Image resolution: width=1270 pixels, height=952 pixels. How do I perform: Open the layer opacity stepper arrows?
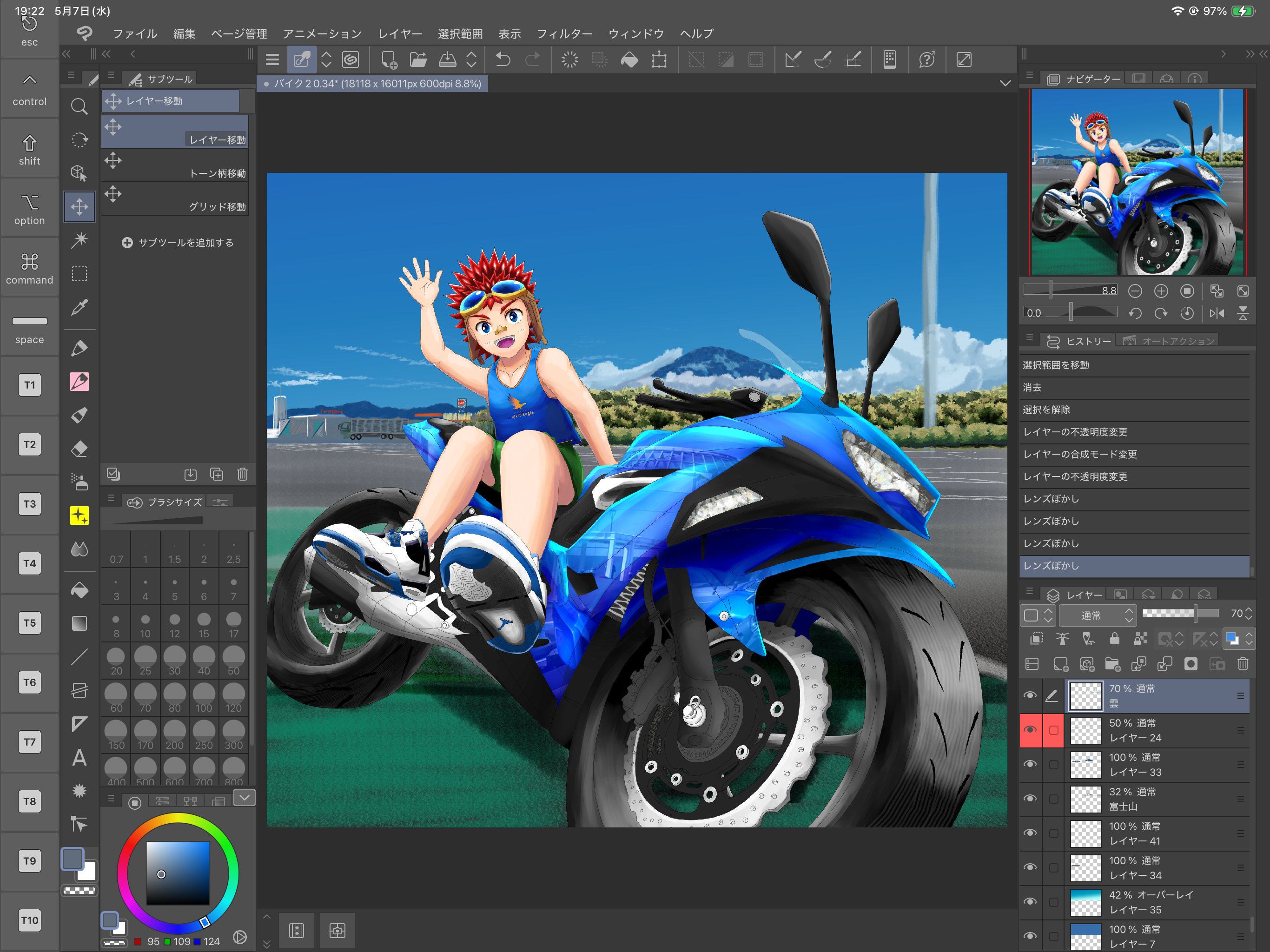(1249, 615)
